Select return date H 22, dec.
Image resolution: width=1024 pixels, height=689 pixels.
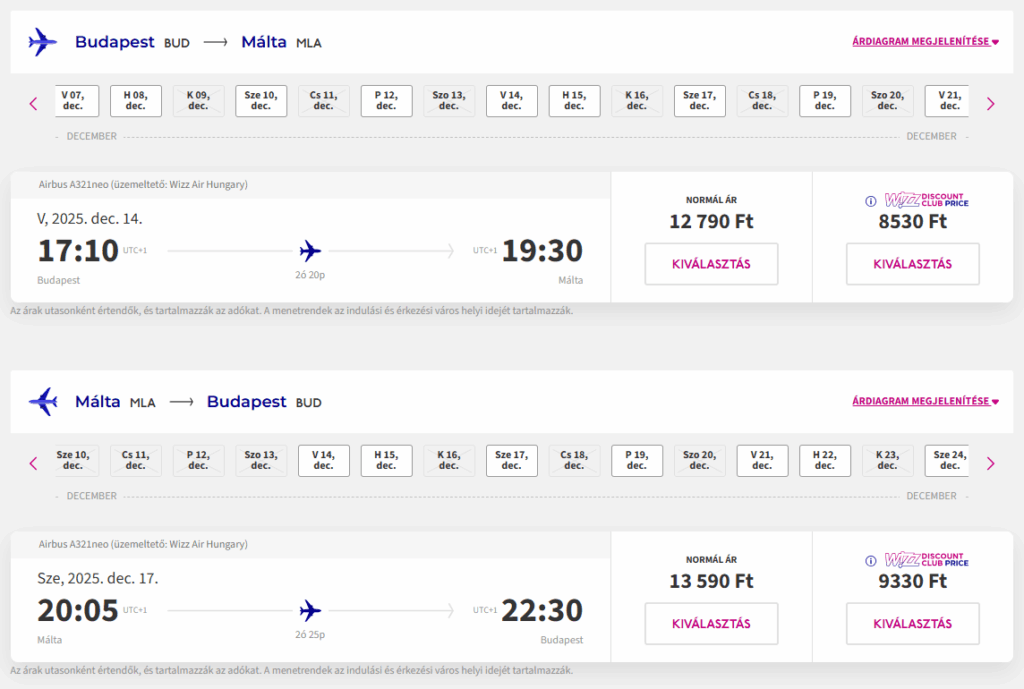point(825,460)
